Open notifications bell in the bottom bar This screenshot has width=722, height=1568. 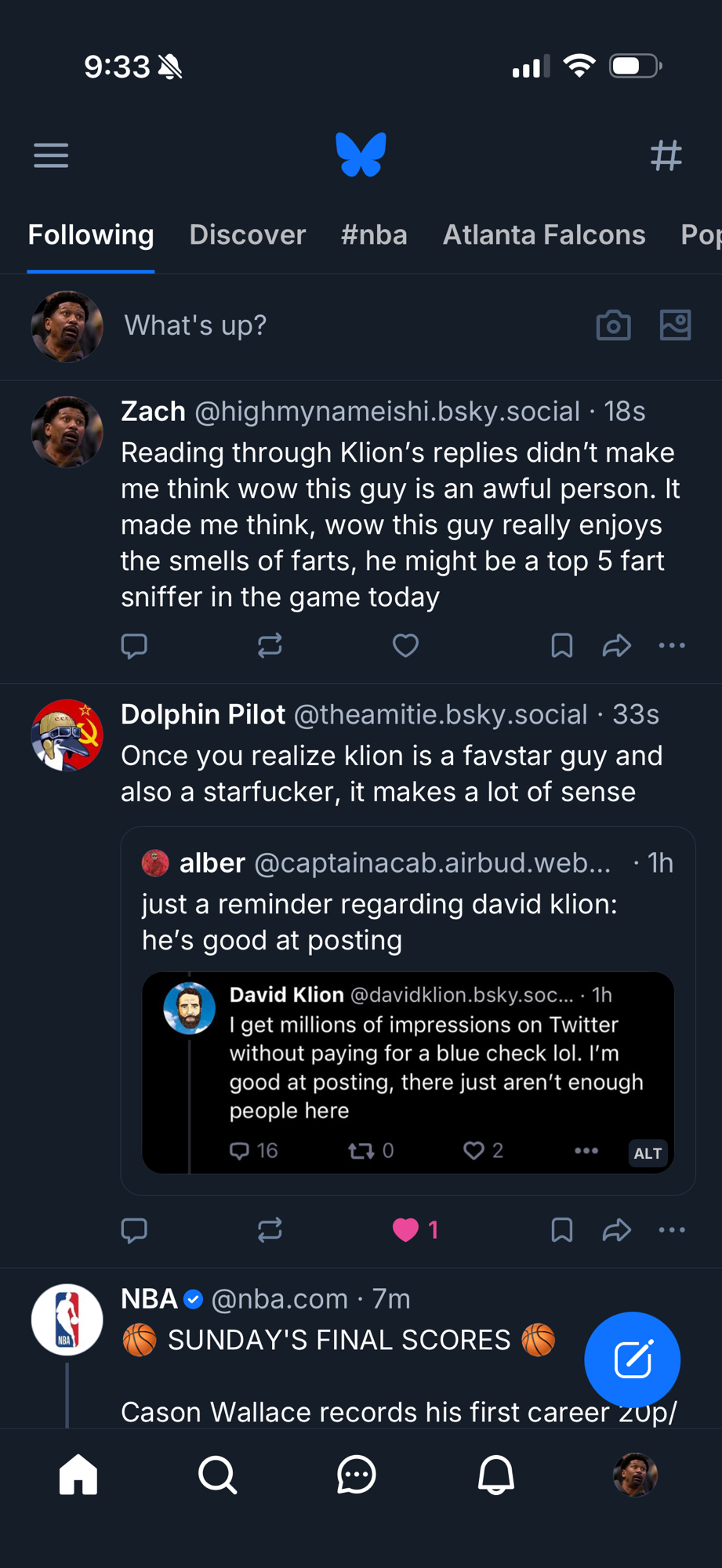click(495, 1475)
